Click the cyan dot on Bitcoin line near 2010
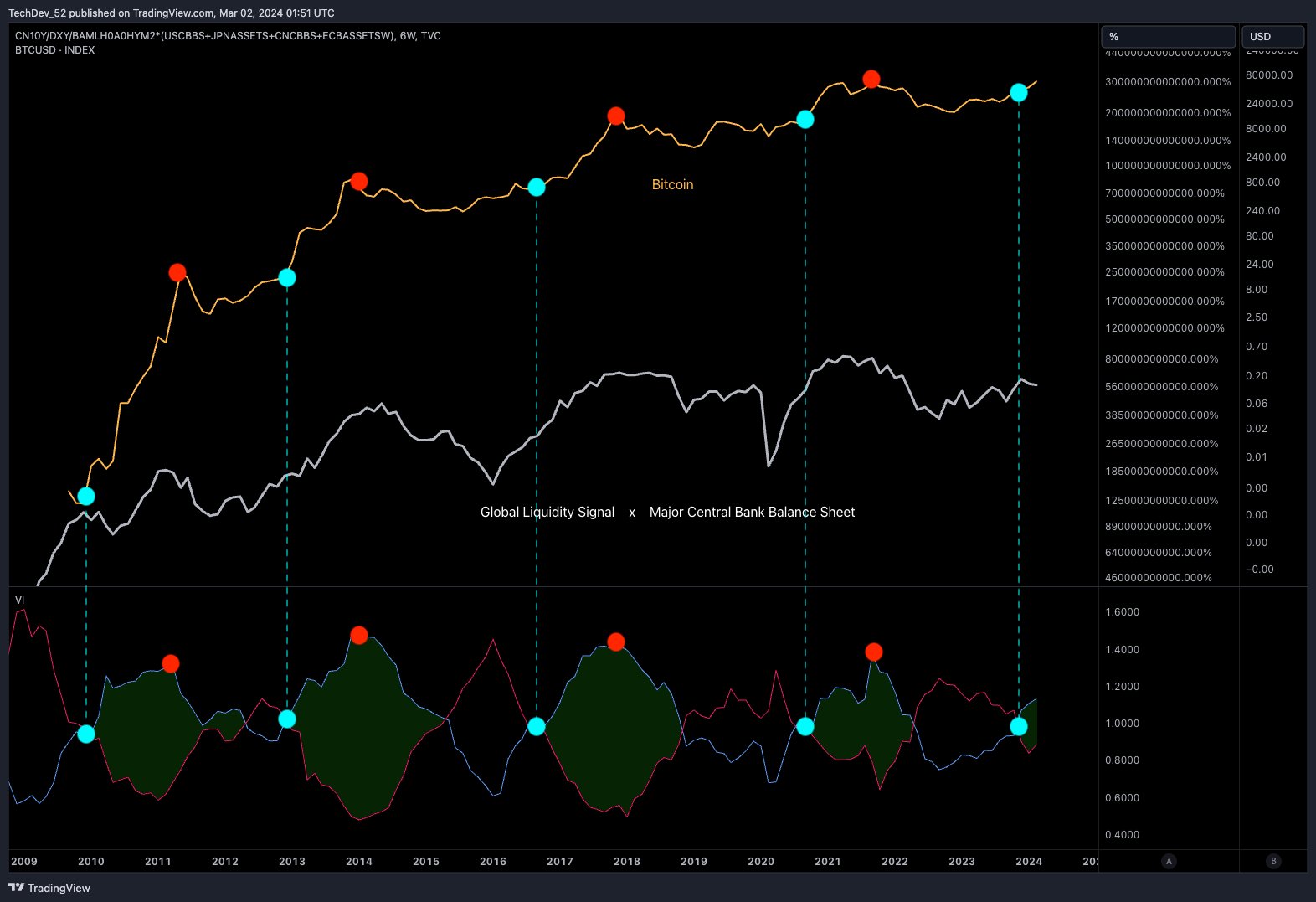The image size is (1316, 902). (x=85, y=497)
